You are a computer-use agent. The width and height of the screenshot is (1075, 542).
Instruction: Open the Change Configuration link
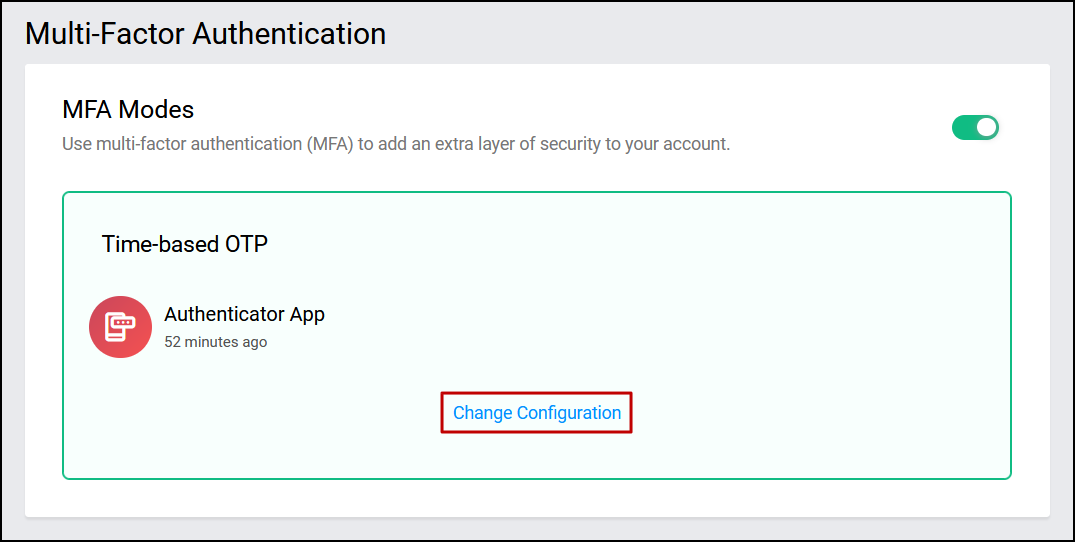click(x=537, y=413)
